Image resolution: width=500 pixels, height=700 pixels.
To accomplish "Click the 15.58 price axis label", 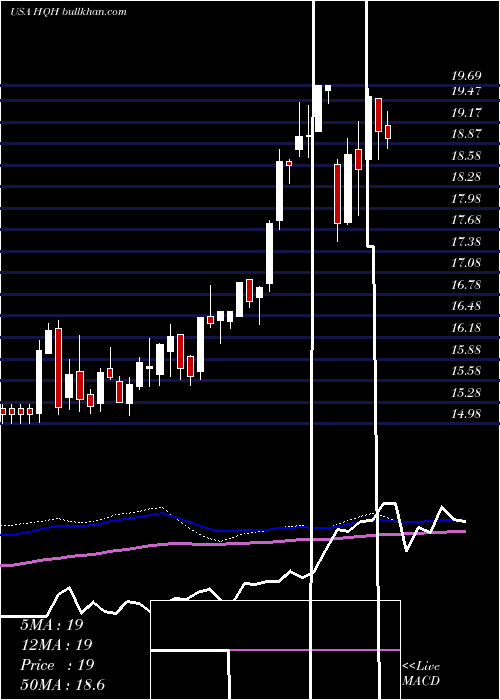I will click(467, 371).
